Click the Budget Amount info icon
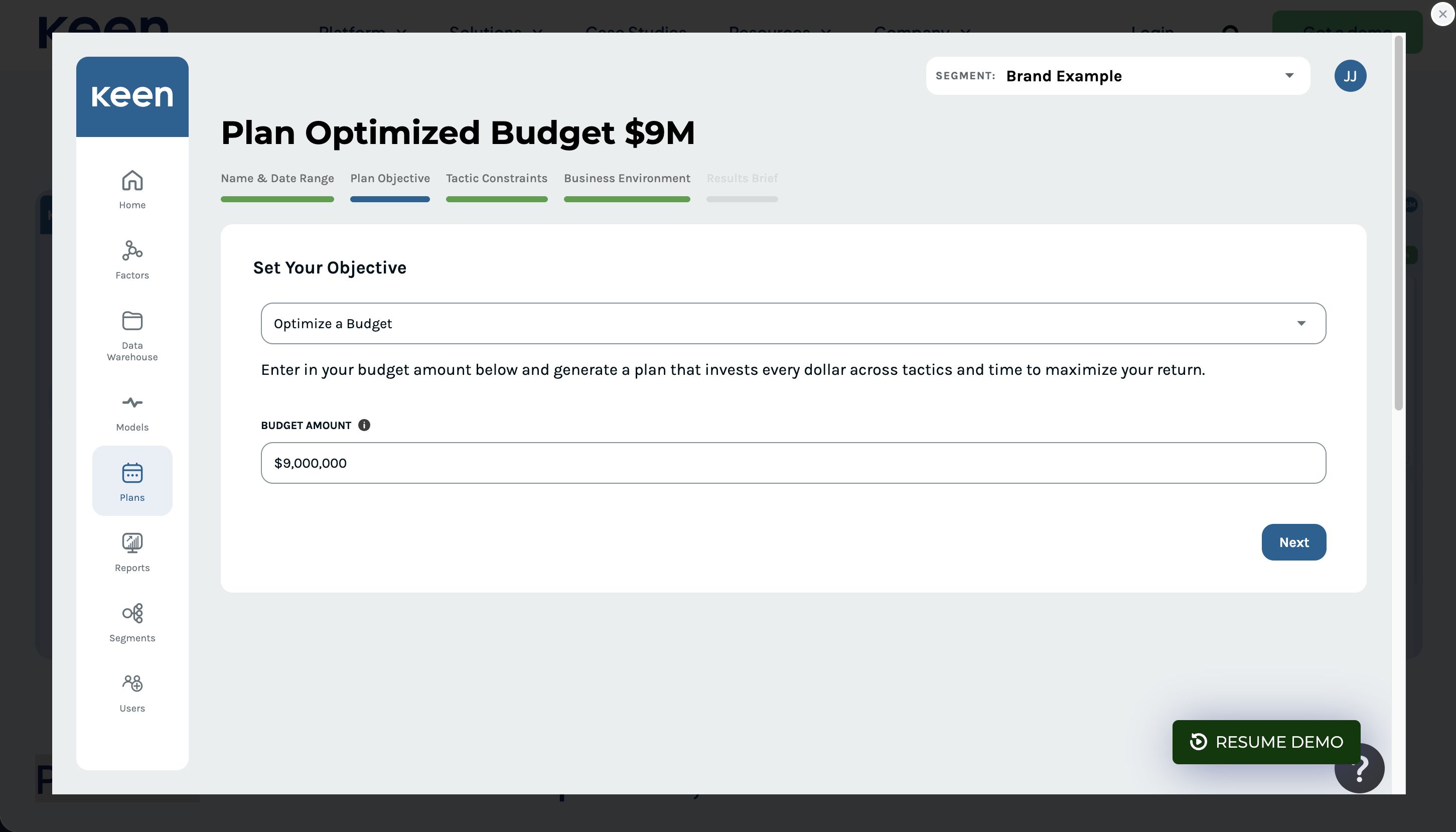1456x832 pixels. [364, 425]
